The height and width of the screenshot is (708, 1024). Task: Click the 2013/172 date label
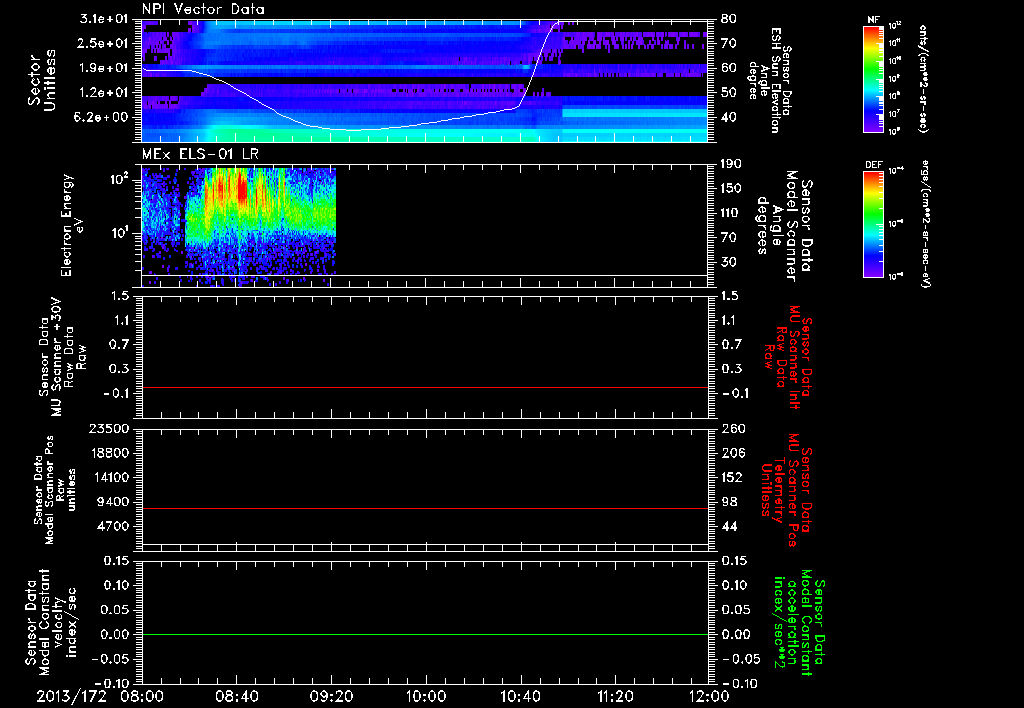click(x=71, y=696)
